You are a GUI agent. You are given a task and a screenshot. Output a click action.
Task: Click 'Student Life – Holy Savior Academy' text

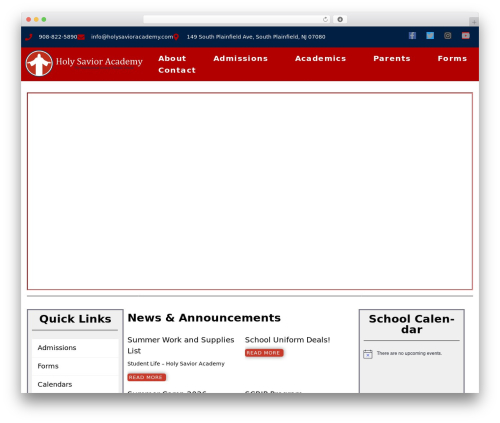(176, 364)
